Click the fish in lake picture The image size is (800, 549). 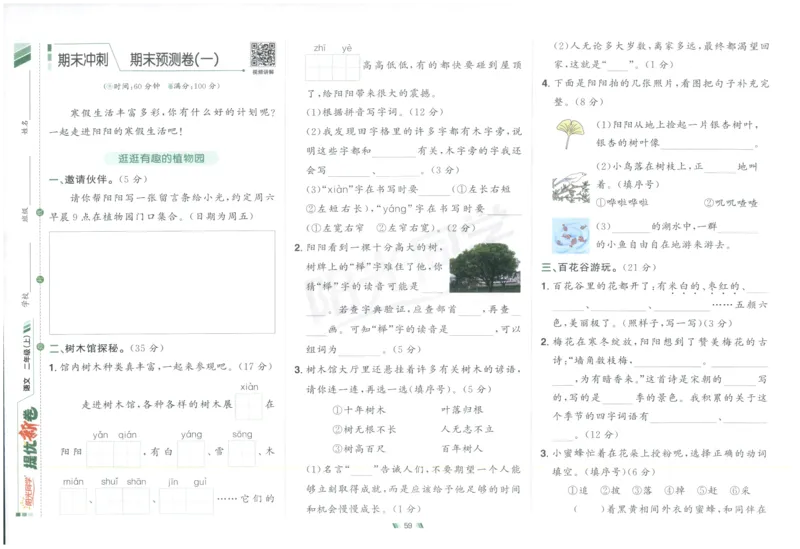click(x=570, y=235)
